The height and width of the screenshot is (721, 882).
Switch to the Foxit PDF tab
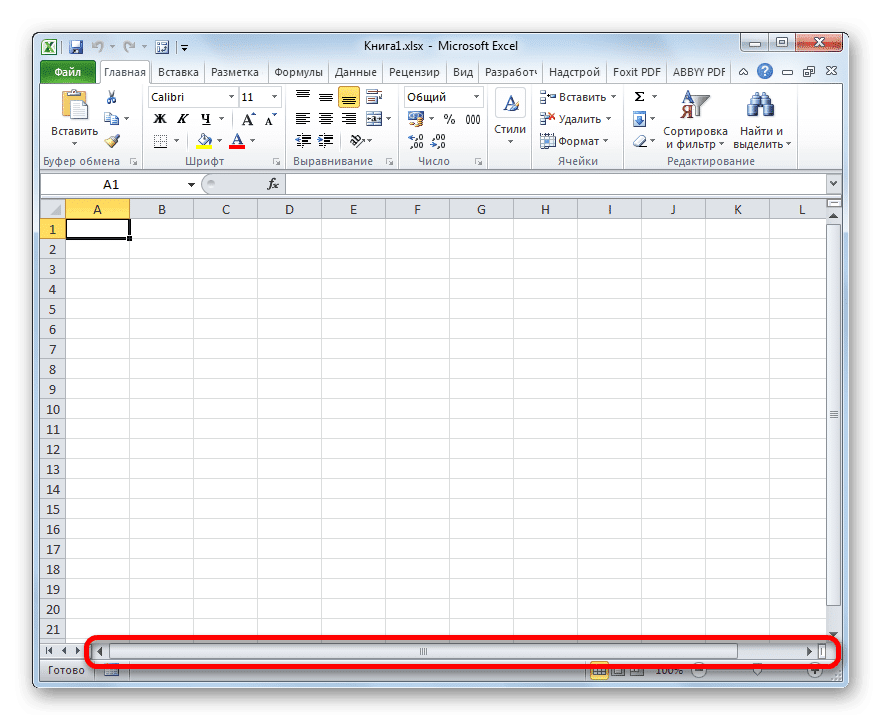(637, 72)
